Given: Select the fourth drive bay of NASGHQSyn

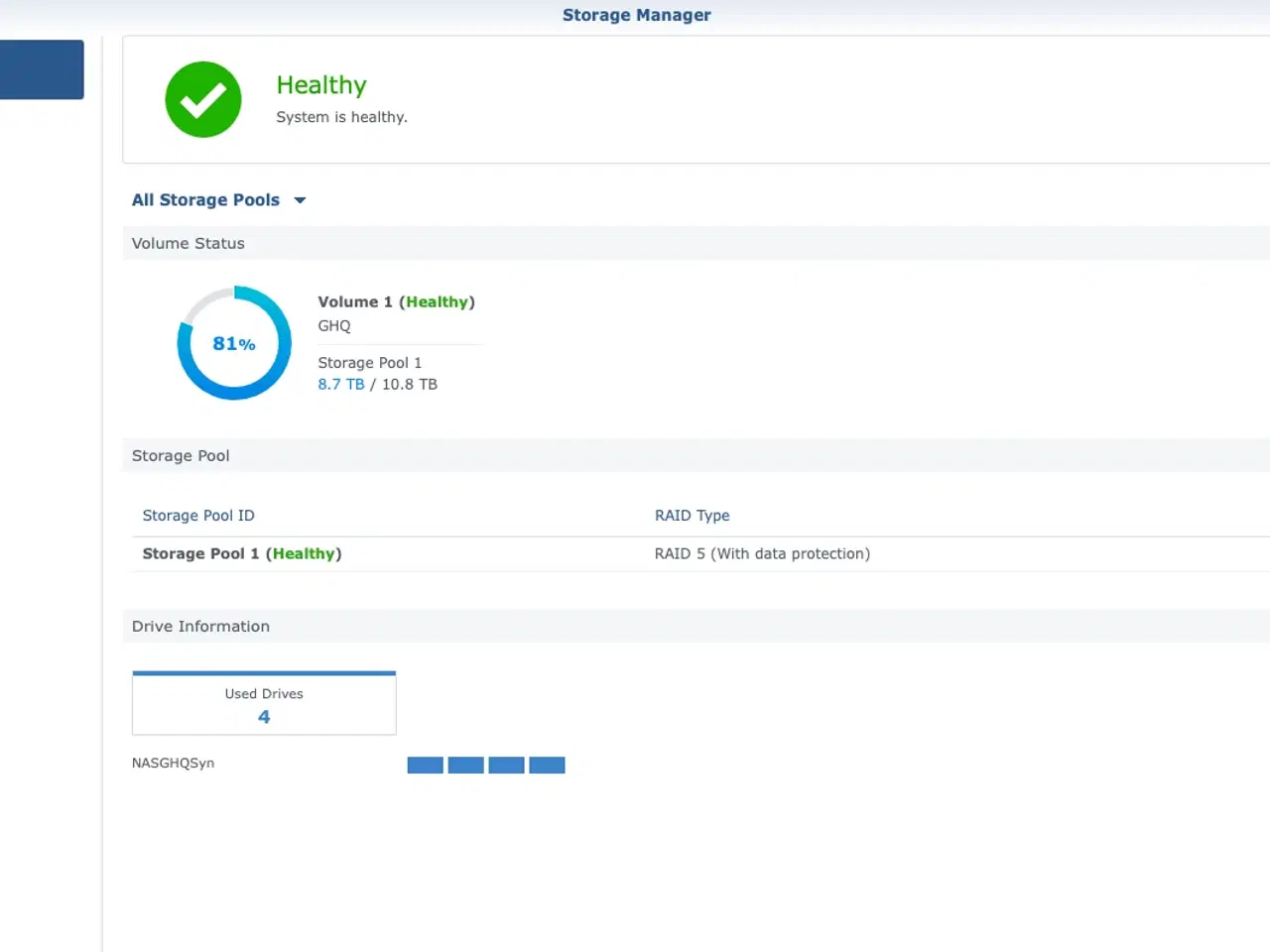Looking at the screenshot, I should coord(547,765).
